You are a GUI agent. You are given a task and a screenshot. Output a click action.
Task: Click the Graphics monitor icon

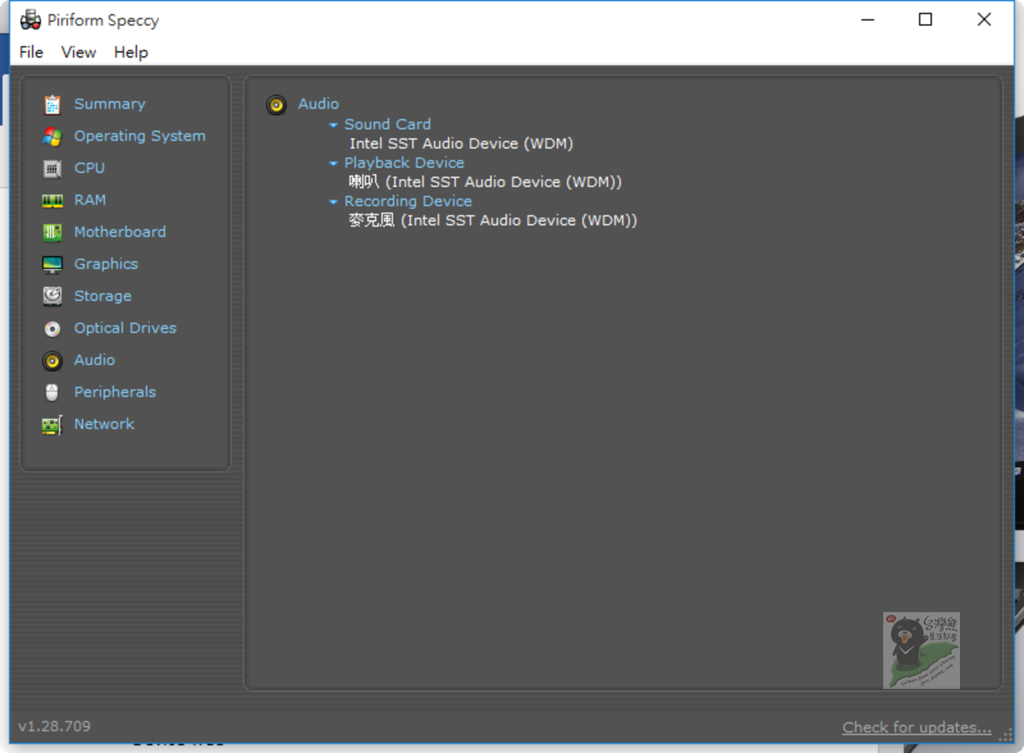click(x=52, y=264)
